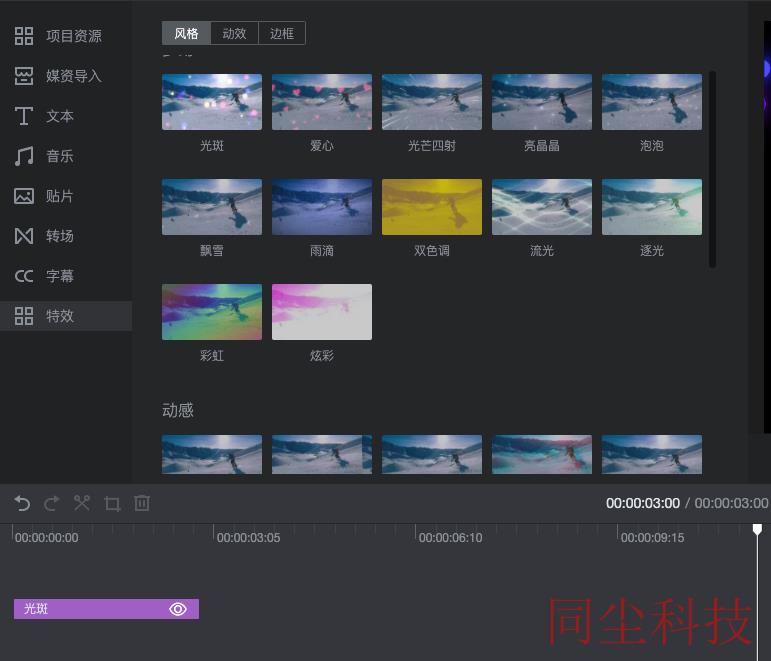Select the 炫彩 effect thumbnail
Viewport: 771px width, 661px height.
[x=322, y=312]
